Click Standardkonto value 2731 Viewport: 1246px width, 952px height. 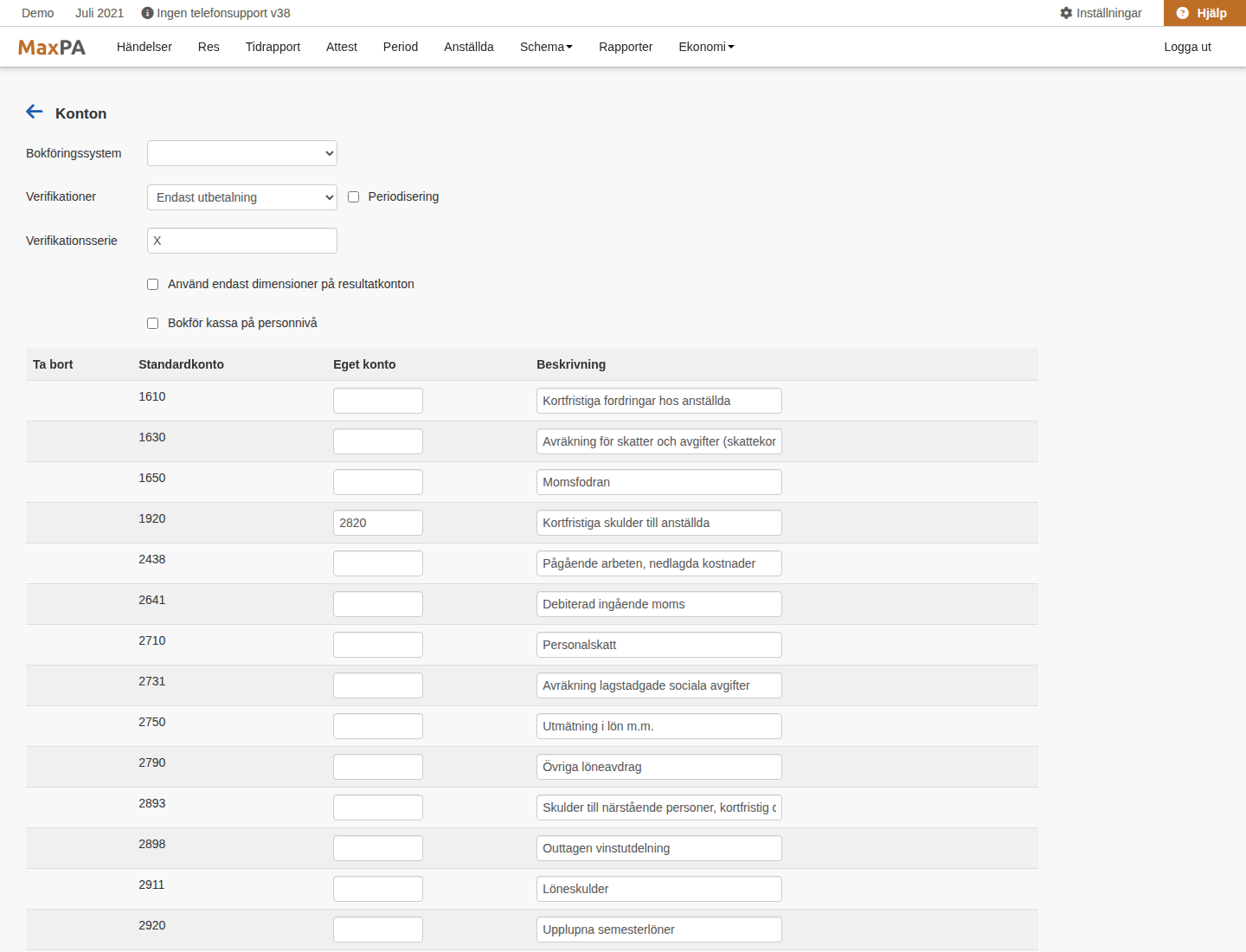click(x=152, y=681)
